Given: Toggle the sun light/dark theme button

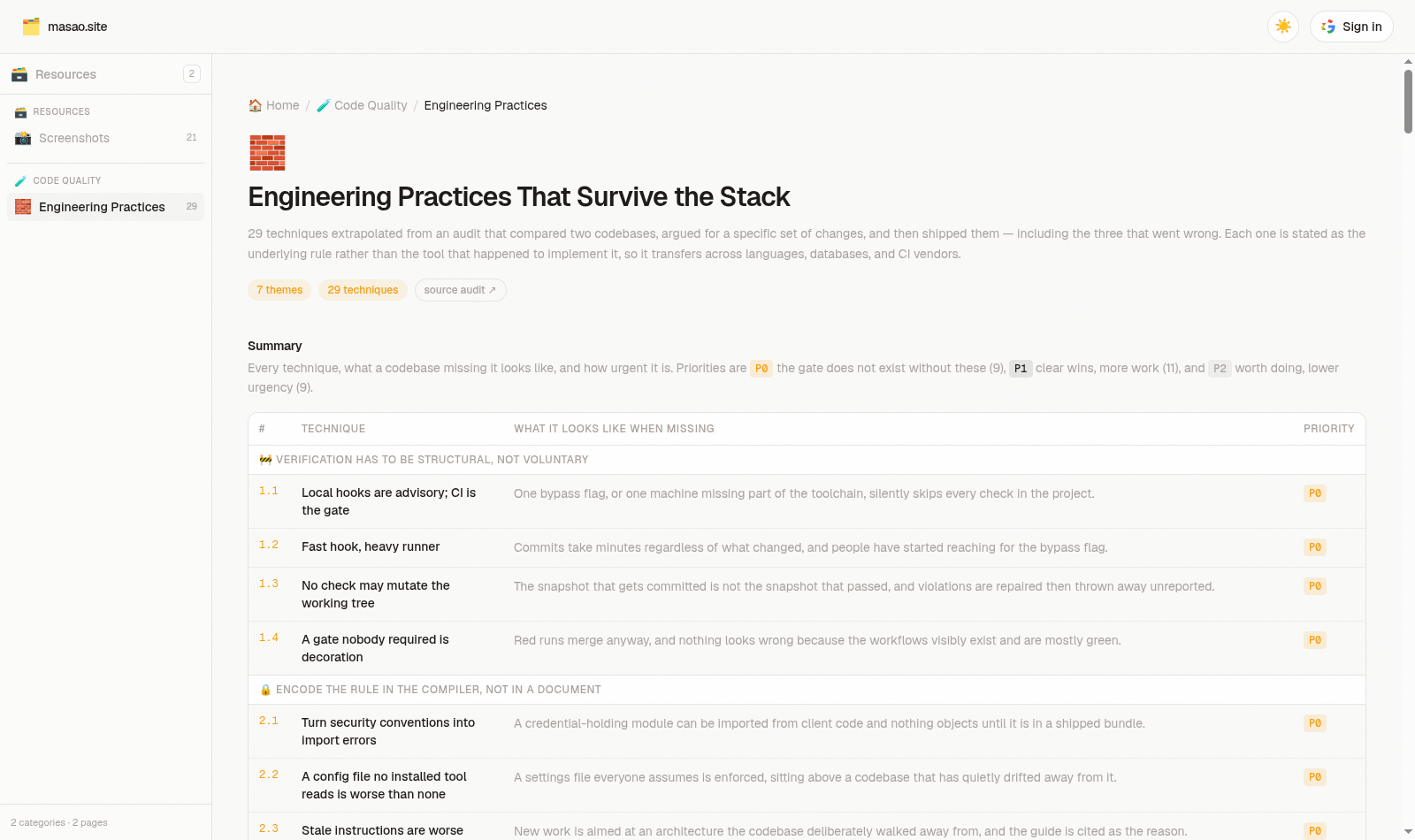Looking at the screenshot, I should [x=1283, y=27].
